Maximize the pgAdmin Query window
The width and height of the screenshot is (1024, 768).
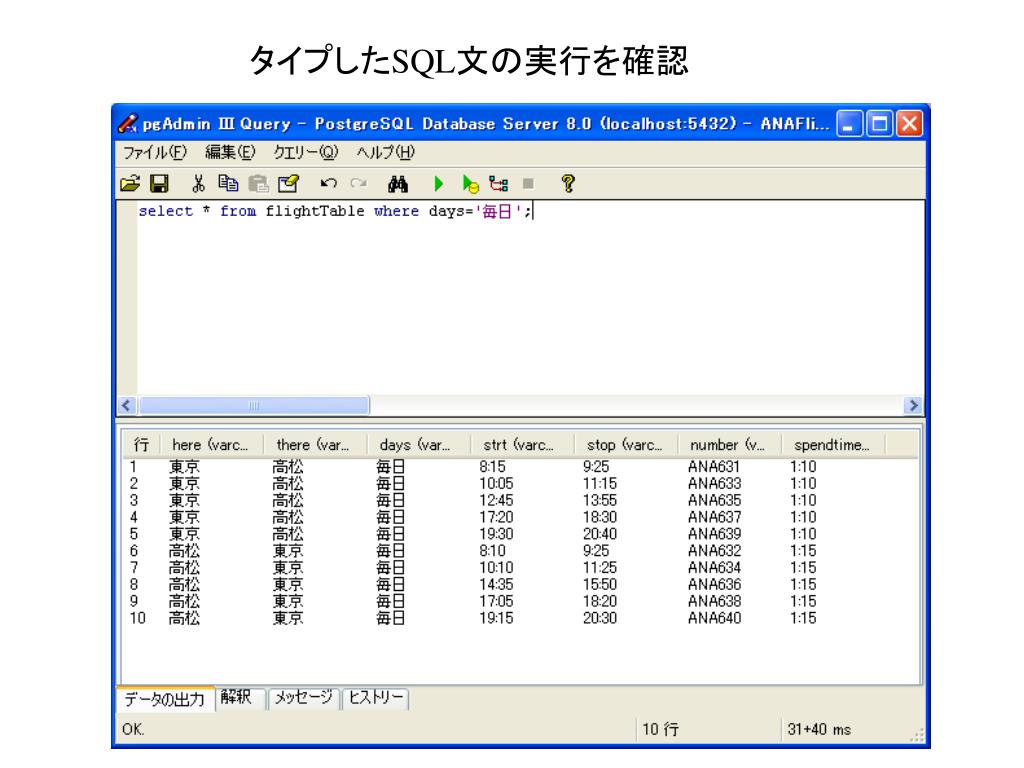(x=880, y=123)
